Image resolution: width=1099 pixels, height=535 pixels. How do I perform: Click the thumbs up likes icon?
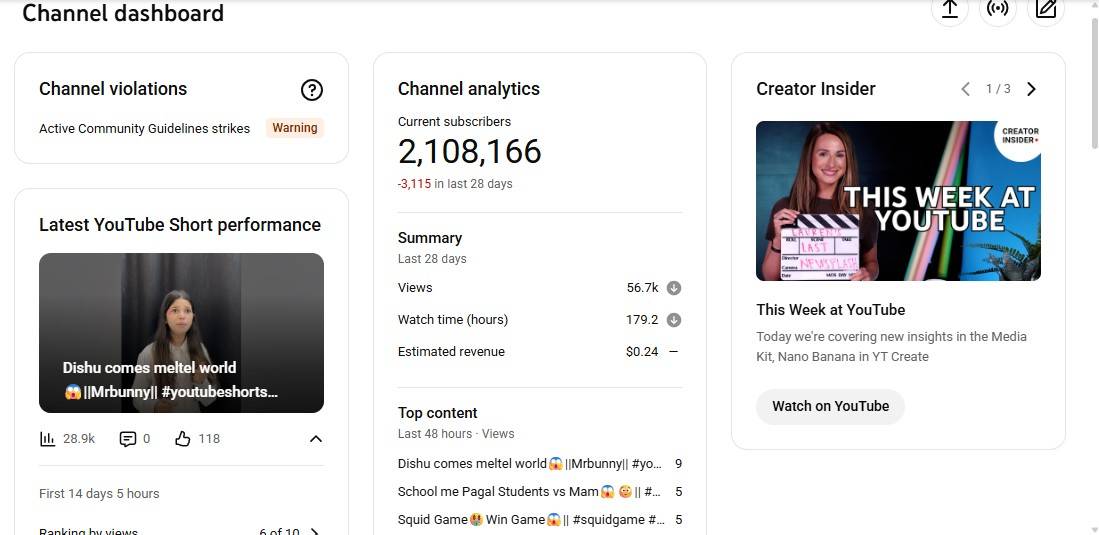(182, 439)
